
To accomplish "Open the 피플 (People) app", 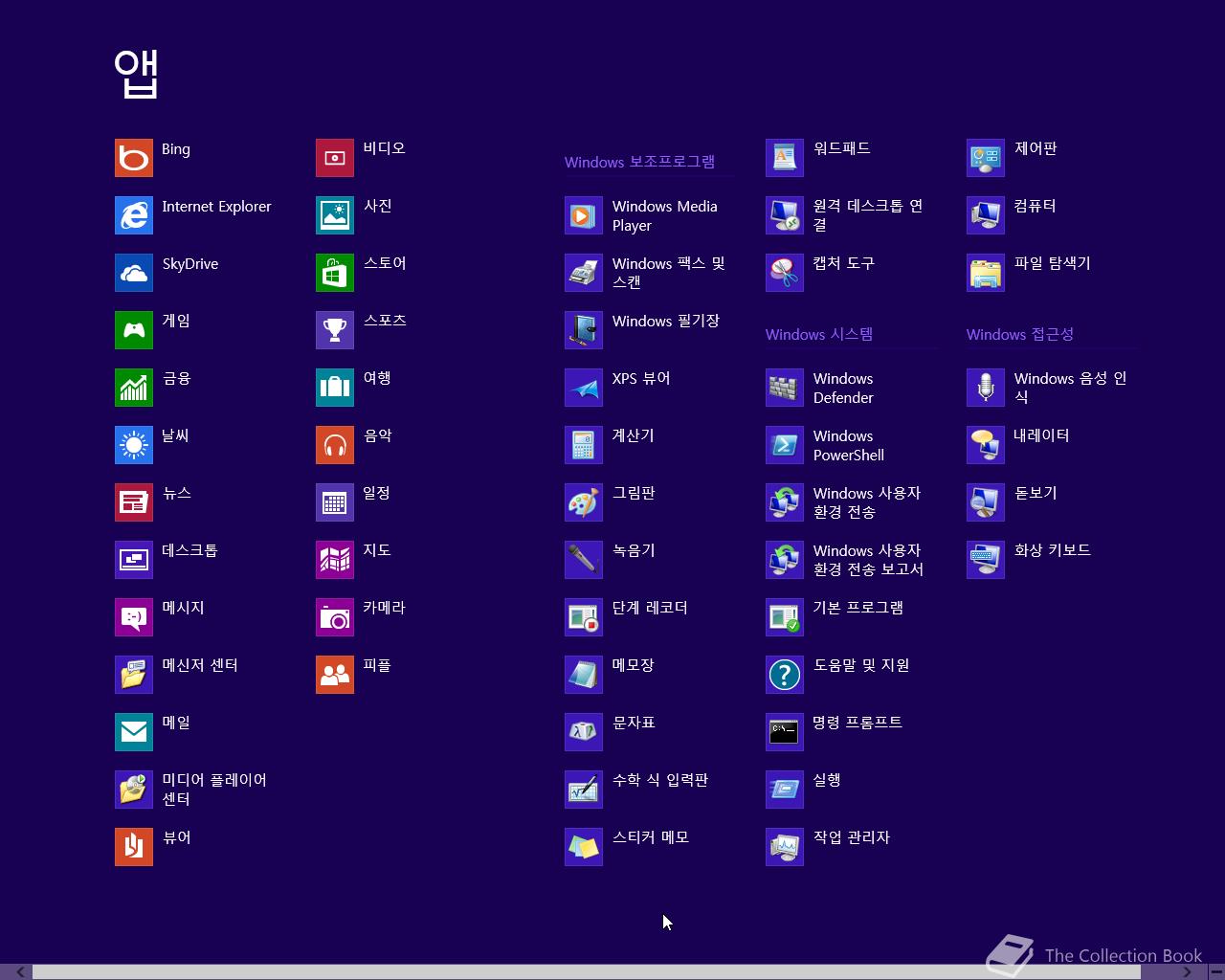I will tap(354, 675).
